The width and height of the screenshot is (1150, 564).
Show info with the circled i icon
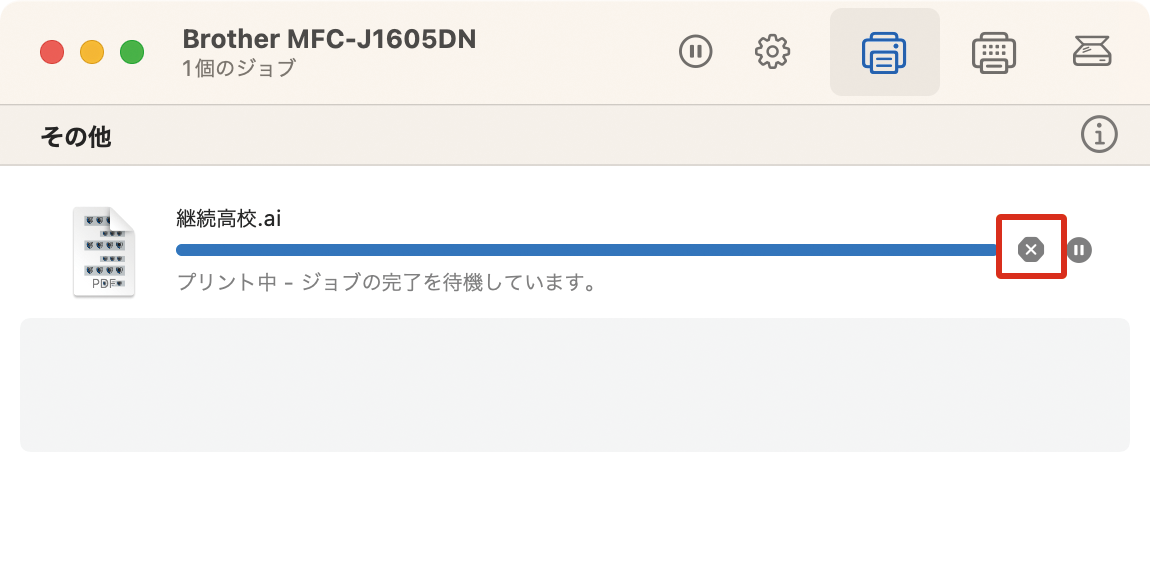point(1099,134)
